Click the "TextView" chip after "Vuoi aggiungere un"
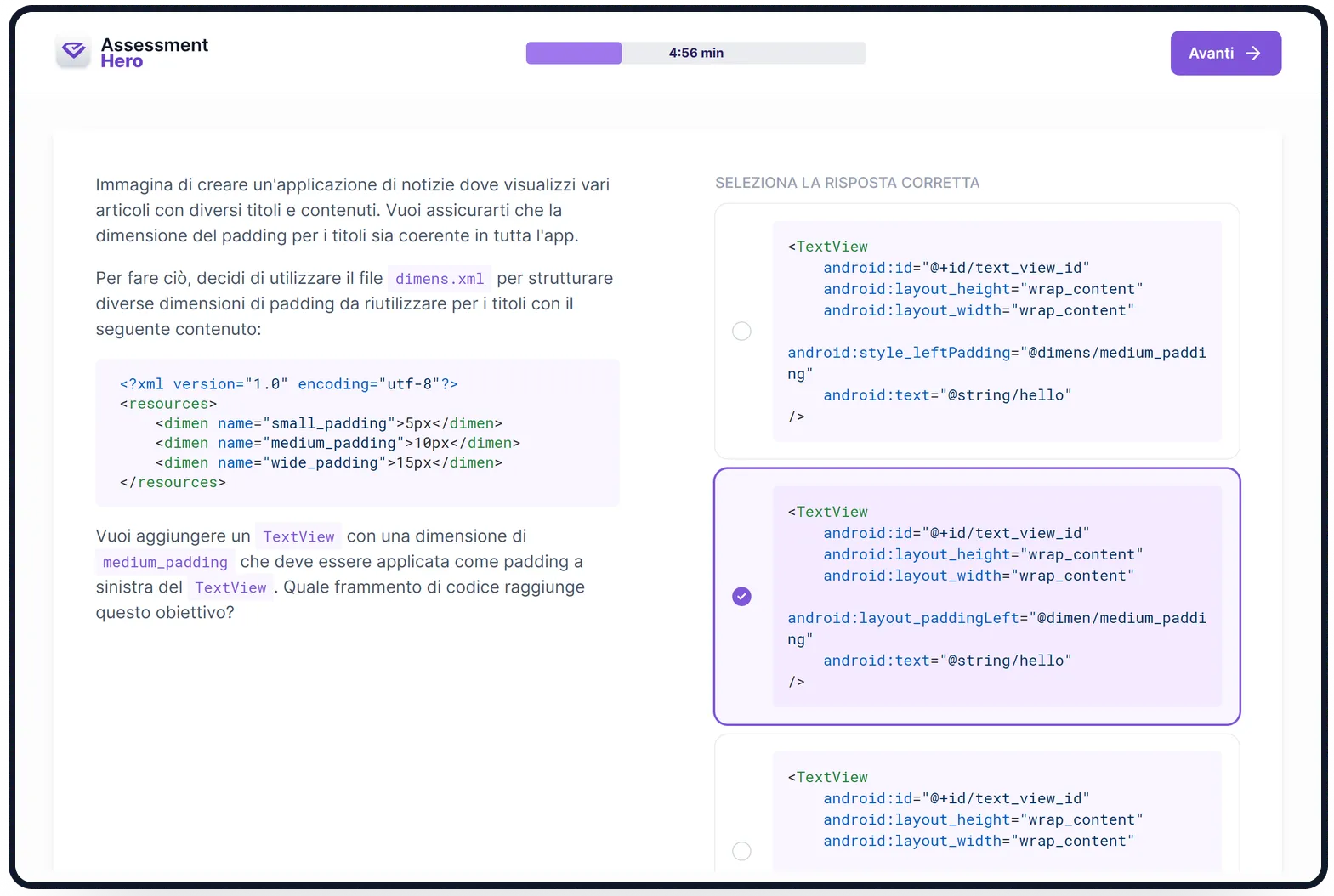Image resolution: width=1334 pixels, height=896 pixels. pyautogui.click(x=298, y=537)
